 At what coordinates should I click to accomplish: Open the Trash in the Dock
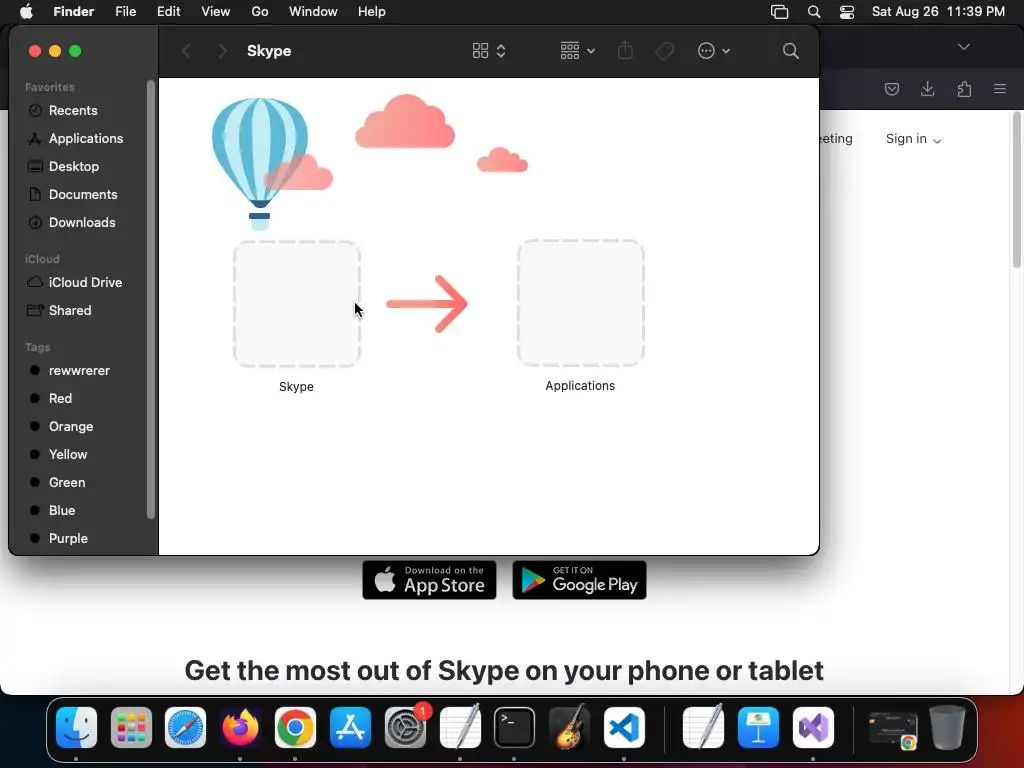[x=947, y=728]
